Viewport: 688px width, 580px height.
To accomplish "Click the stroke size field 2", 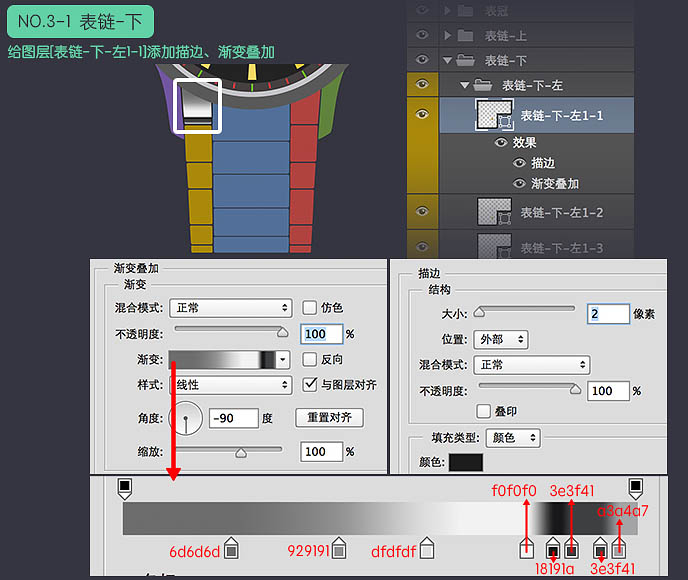I will [608, 314].
